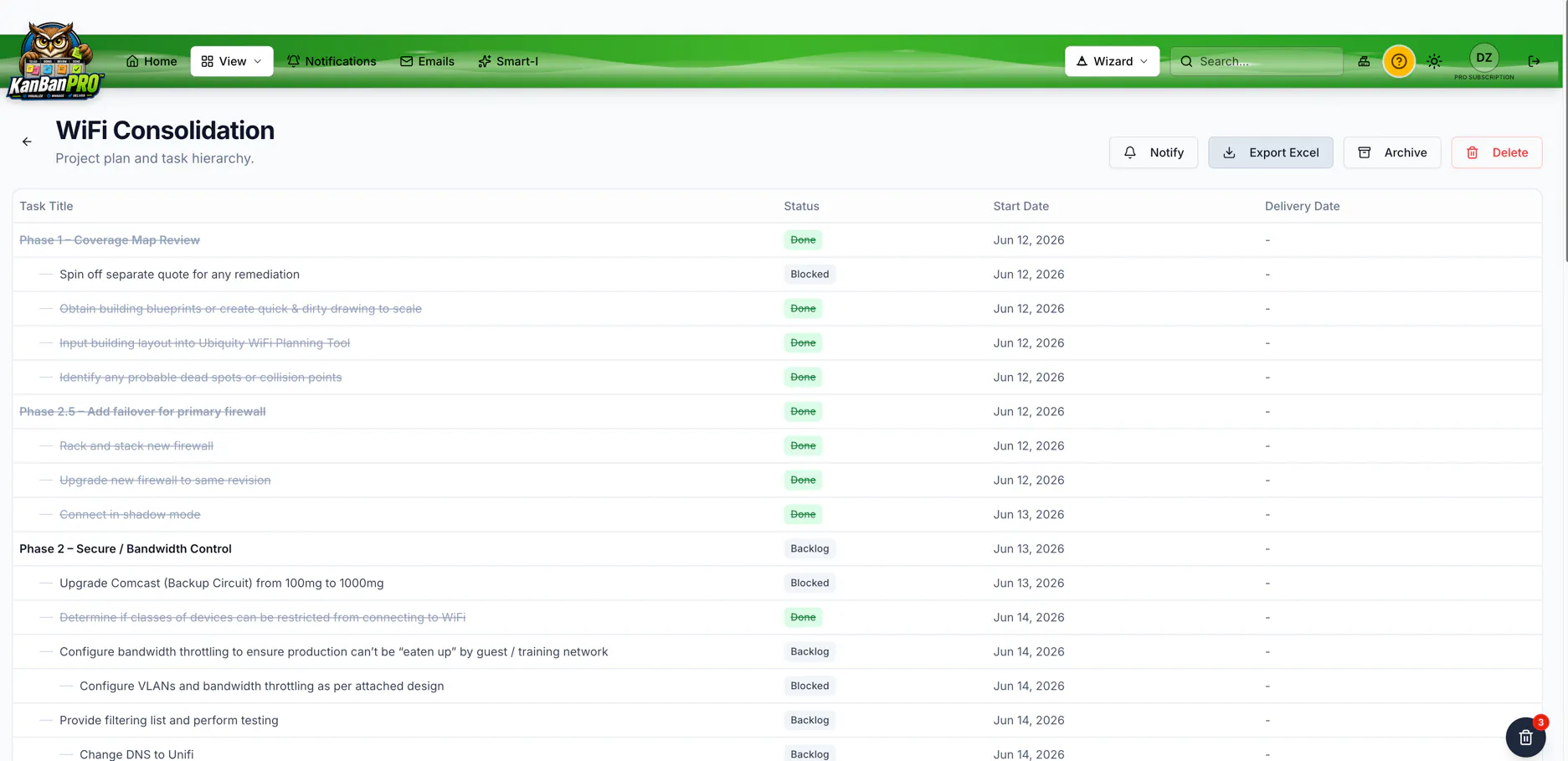Click Blocked status of Upgrade Comcast row
This screenshot has width=1568, height=761.
tap(810, 584)
